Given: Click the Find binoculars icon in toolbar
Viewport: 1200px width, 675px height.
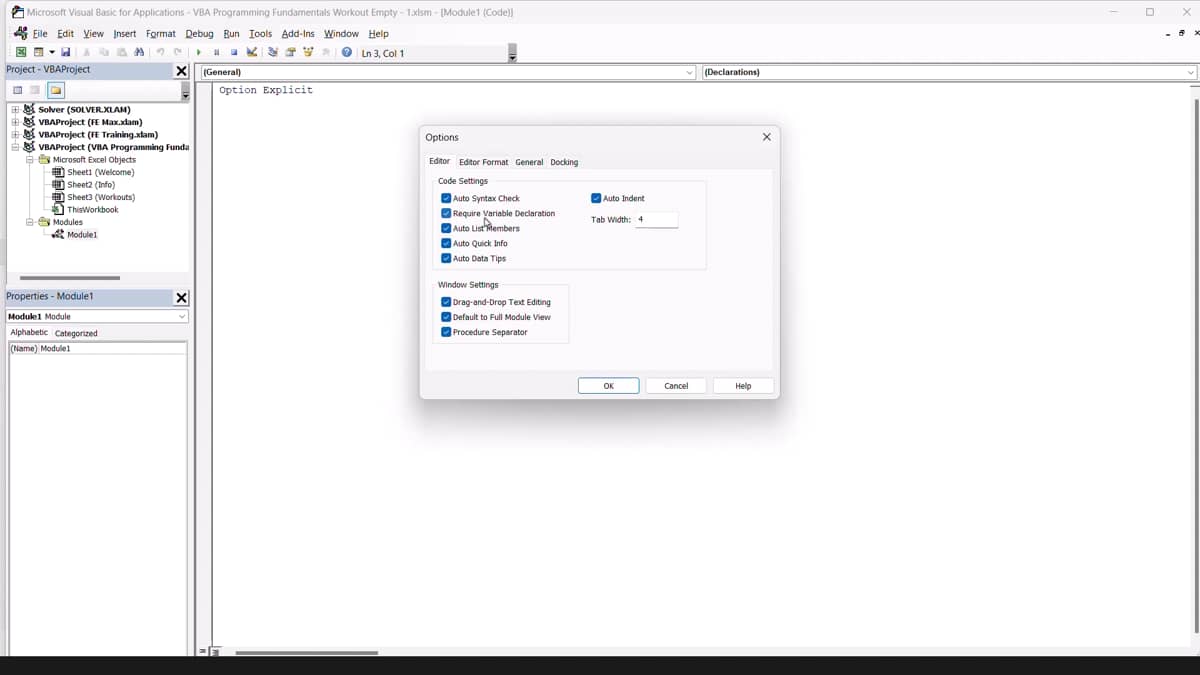Looking at the screenshot, I should tap(139, 52).
